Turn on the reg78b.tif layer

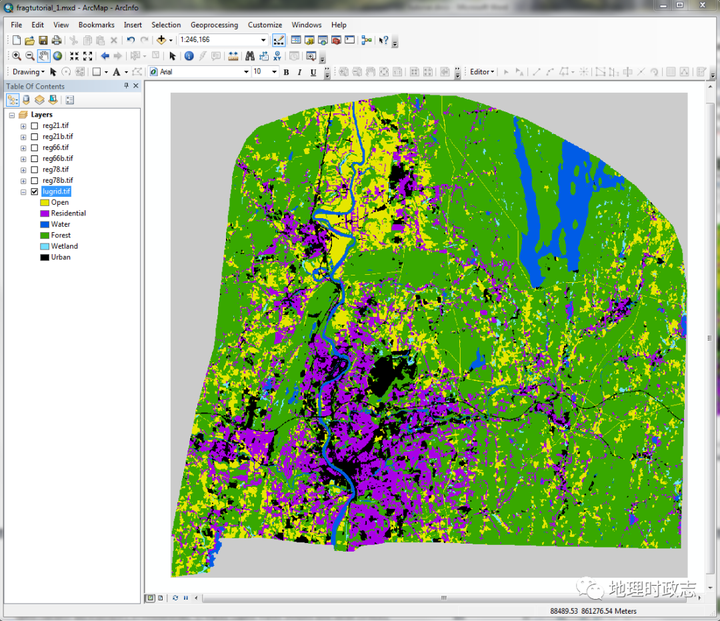(x=35, y=180)
